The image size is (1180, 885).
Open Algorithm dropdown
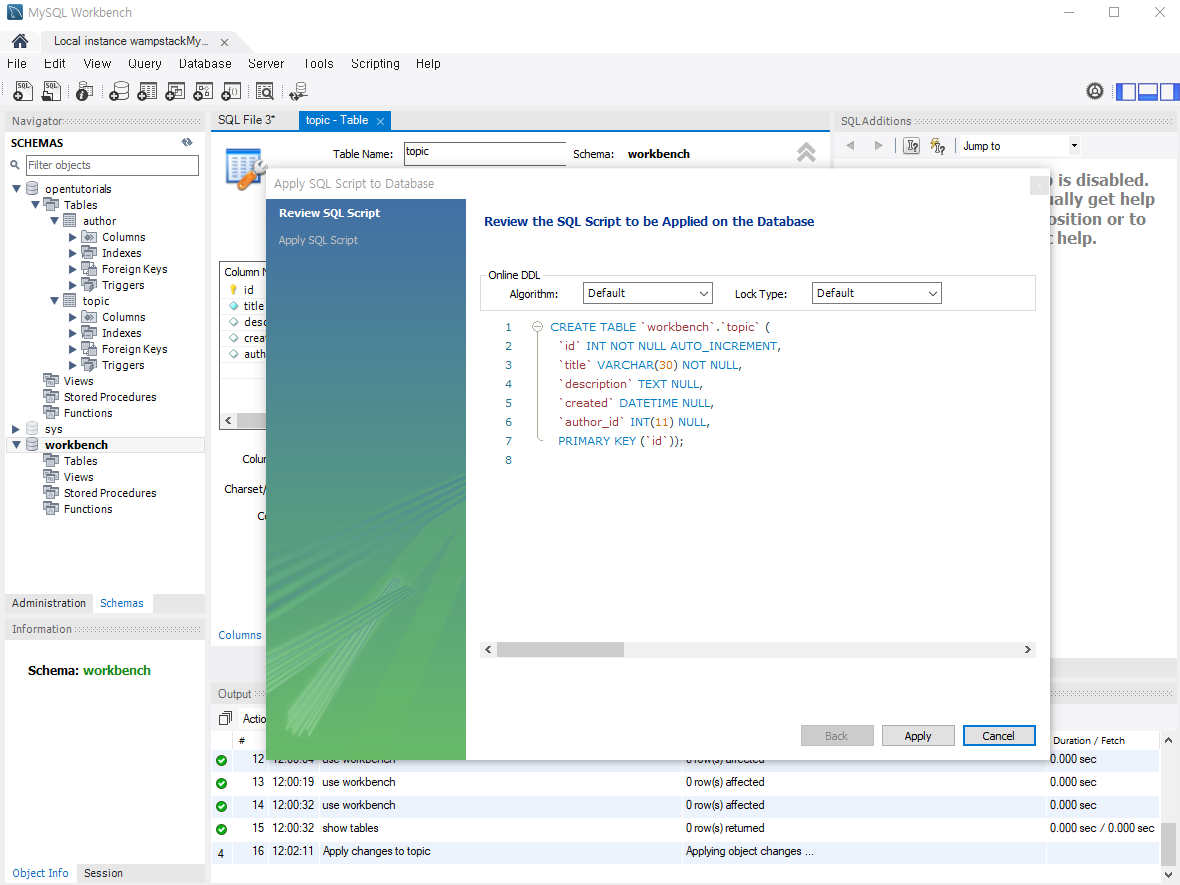tap(647, 293)
